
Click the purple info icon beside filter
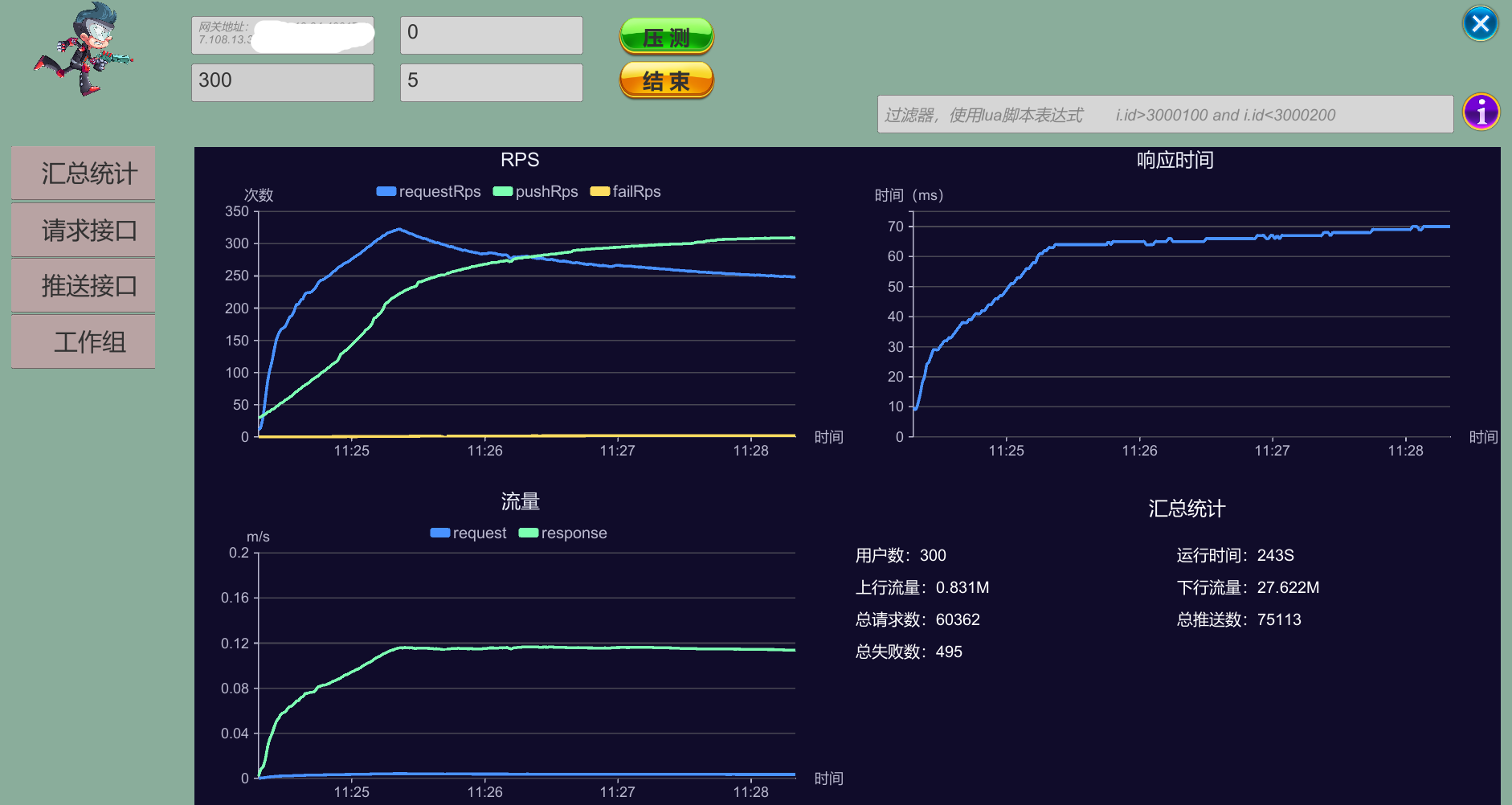(1481, 112)
